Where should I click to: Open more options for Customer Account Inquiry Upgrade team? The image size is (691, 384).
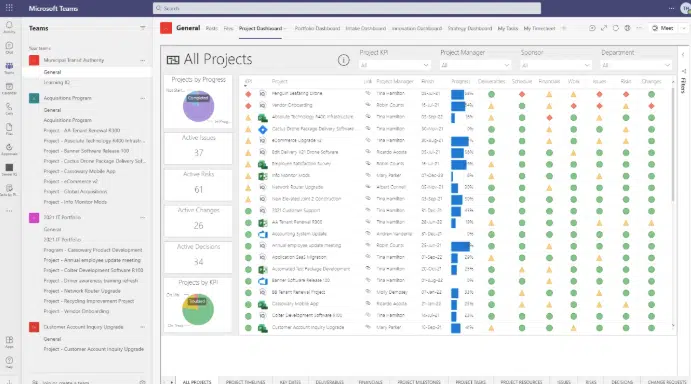(142, 327)
